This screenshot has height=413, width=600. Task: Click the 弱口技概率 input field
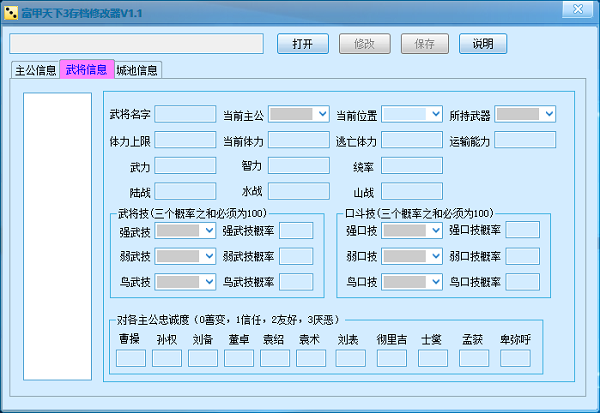point(523,256)
